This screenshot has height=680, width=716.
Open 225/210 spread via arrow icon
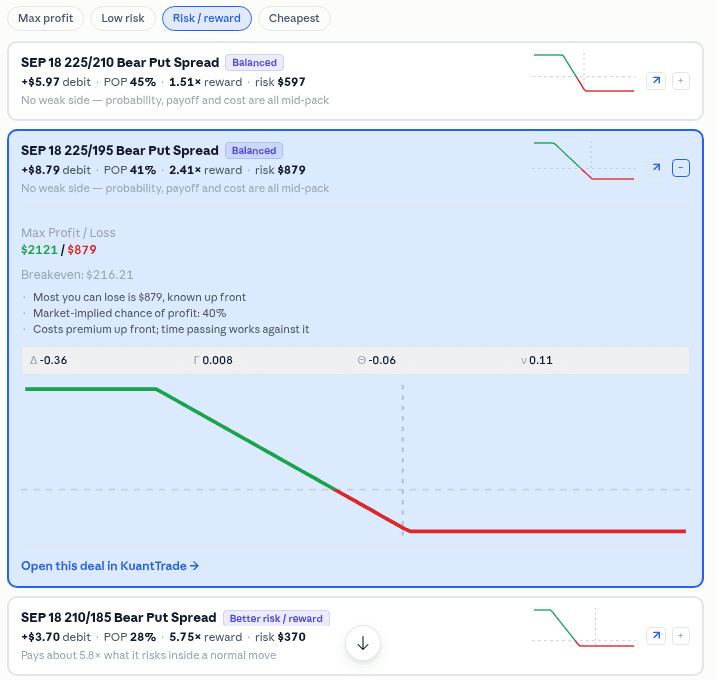coord(656,81)
